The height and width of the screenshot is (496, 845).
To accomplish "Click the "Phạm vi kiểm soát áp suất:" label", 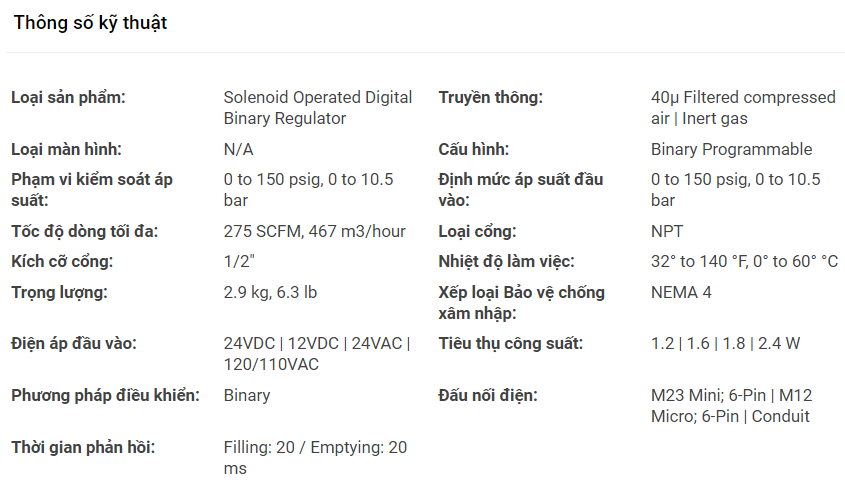I will (x=92, y=190).
